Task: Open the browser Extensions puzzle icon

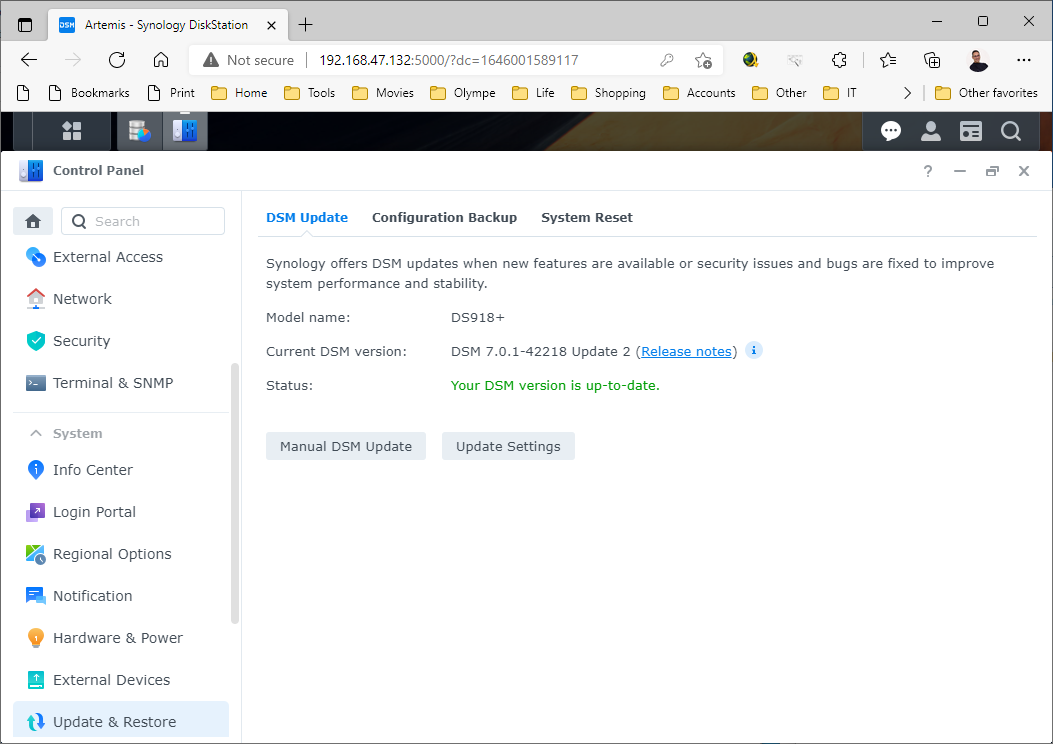Action: pyautogui.click(x=839, y=60)
